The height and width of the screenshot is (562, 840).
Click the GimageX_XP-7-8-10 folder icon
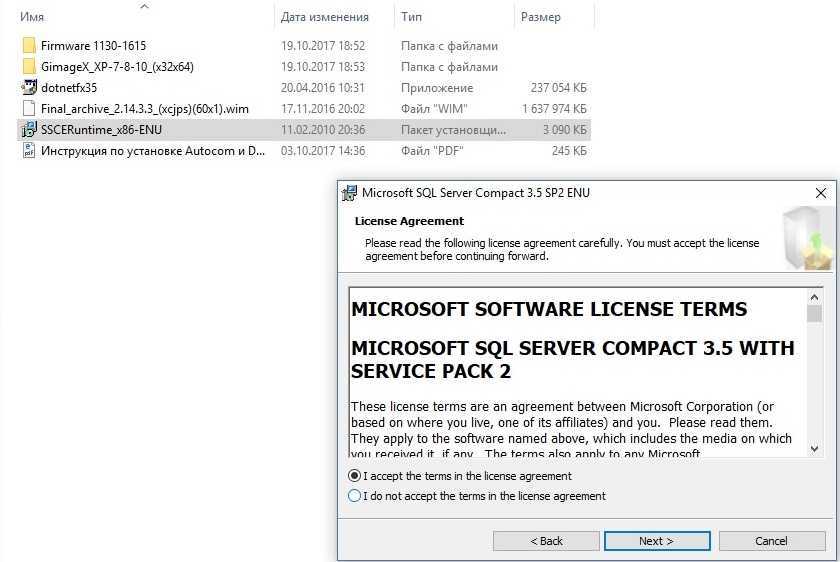coord(28,67)
